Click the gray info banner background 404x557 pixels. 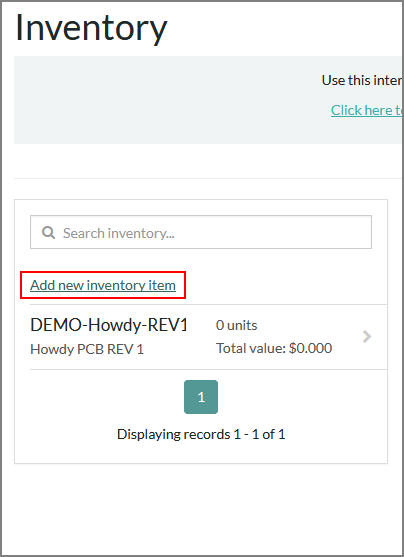click(x=208, y=100)
